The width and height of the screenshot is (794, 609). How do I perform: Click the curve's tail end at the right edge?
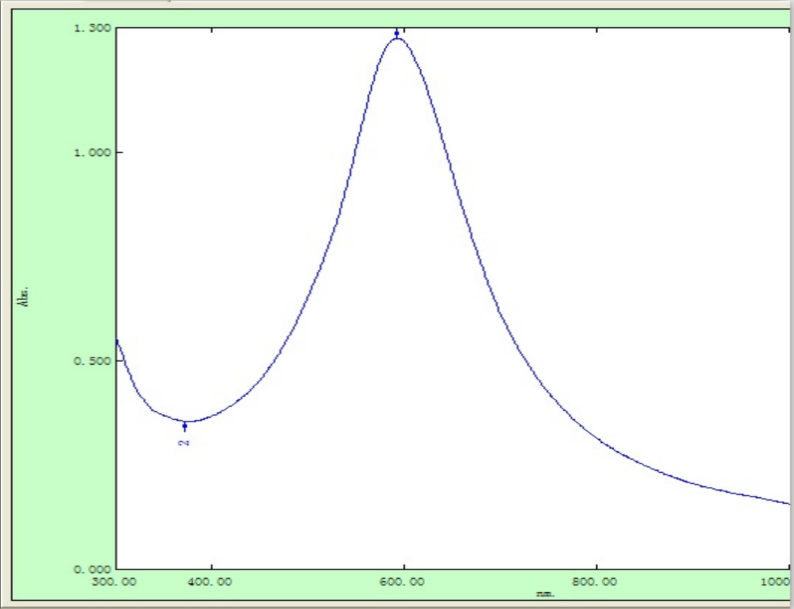[787, 503]
